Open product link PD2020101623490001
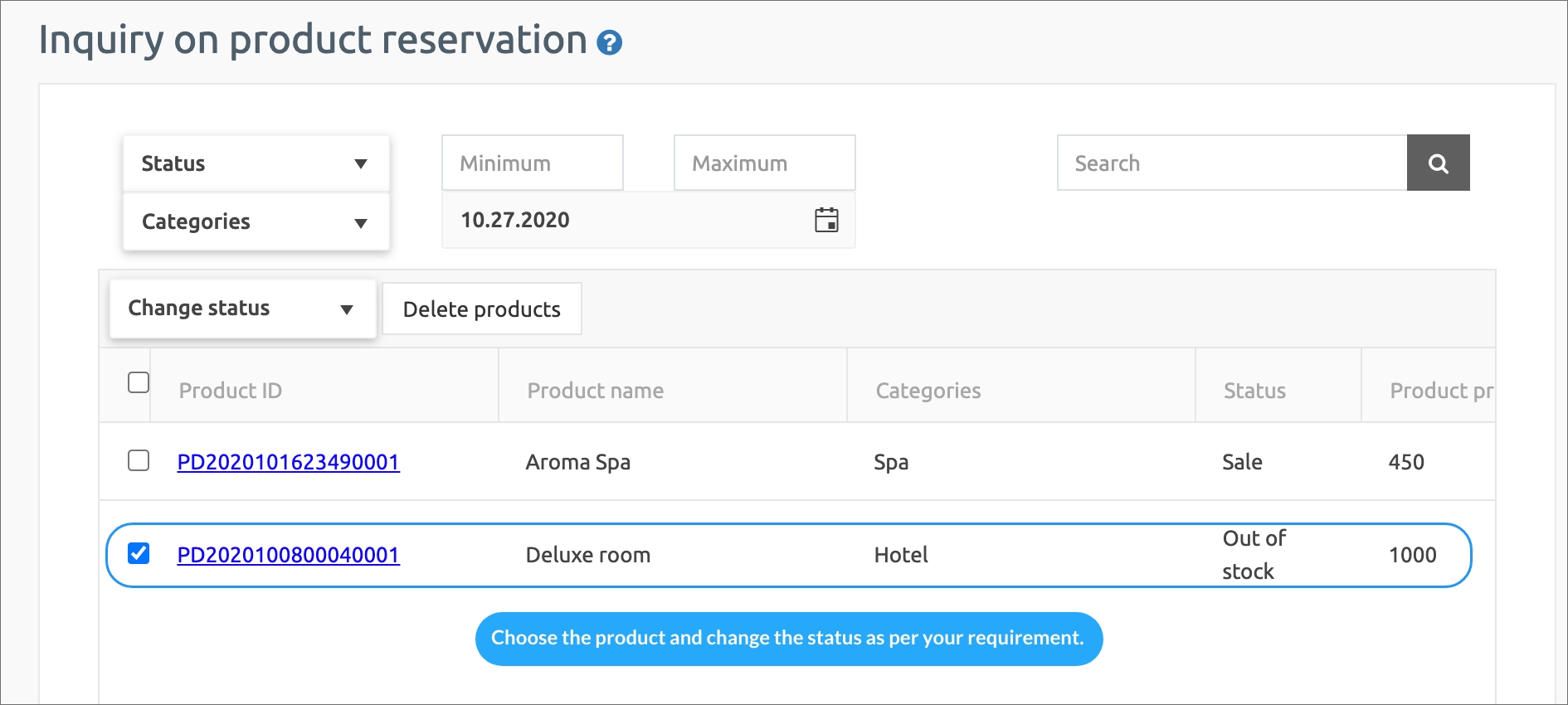 [288, 462]
